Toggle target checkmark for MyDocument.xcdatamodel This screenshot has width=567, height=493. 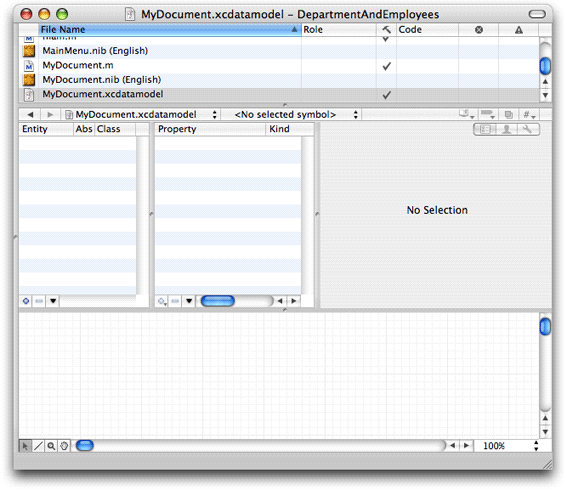click(x=387, y=95)
